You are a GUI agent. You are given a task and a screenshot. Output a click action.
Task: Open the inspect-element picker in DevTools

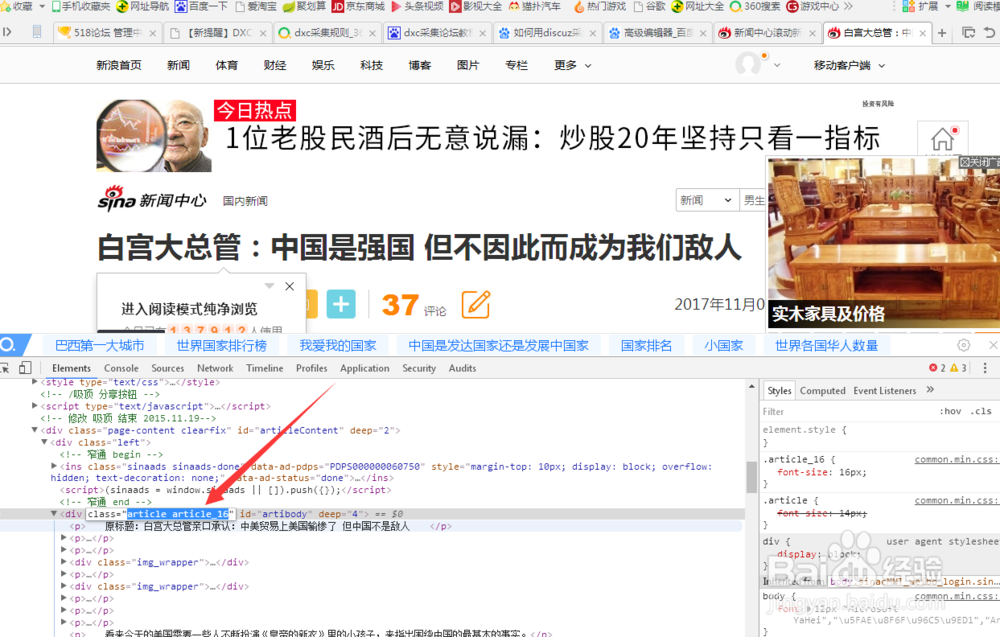(4, 368)
